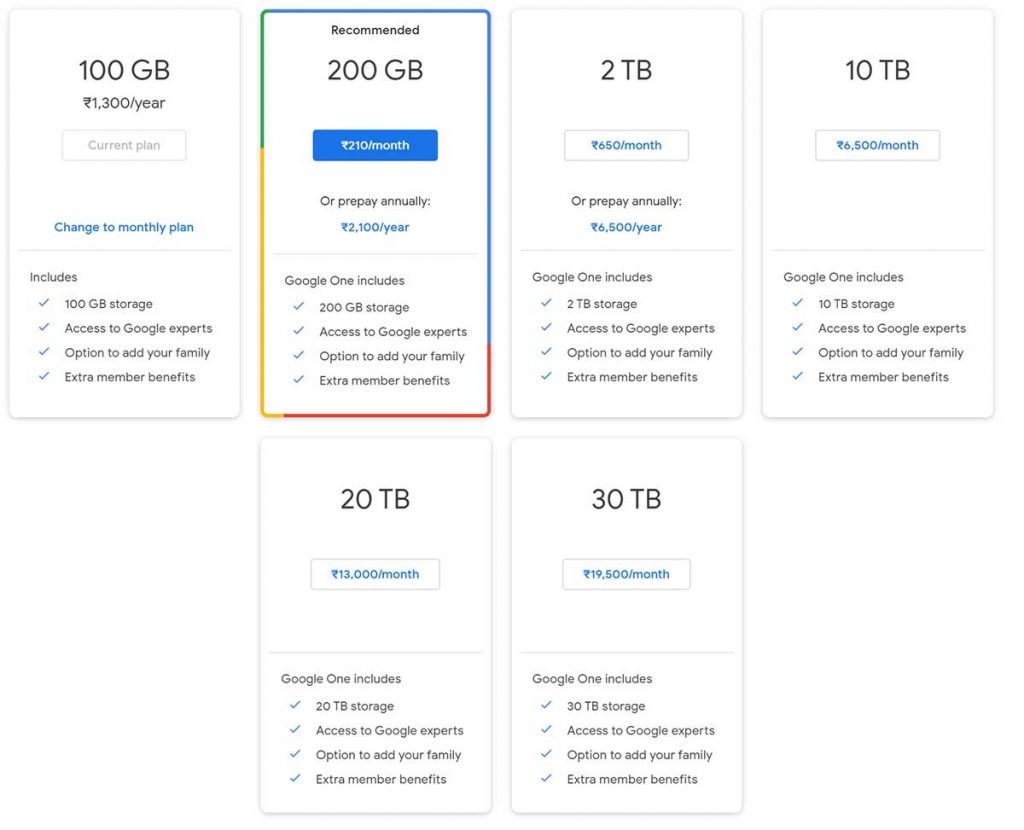Click Extra member benefits text in 30 TB card

632,779
